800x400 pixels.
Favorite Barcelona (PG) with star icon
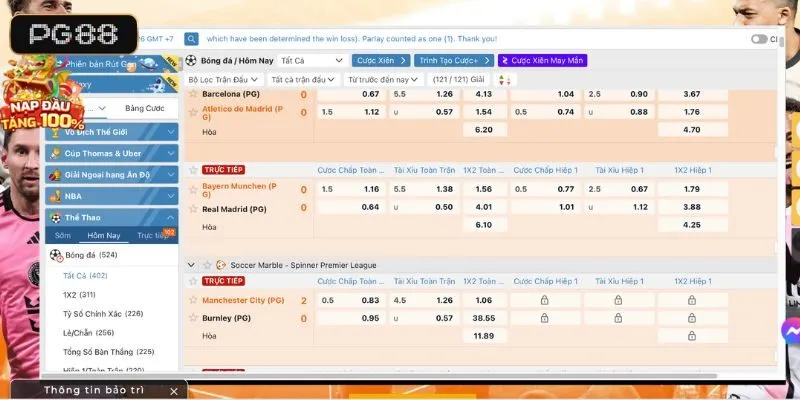(193, 94)
